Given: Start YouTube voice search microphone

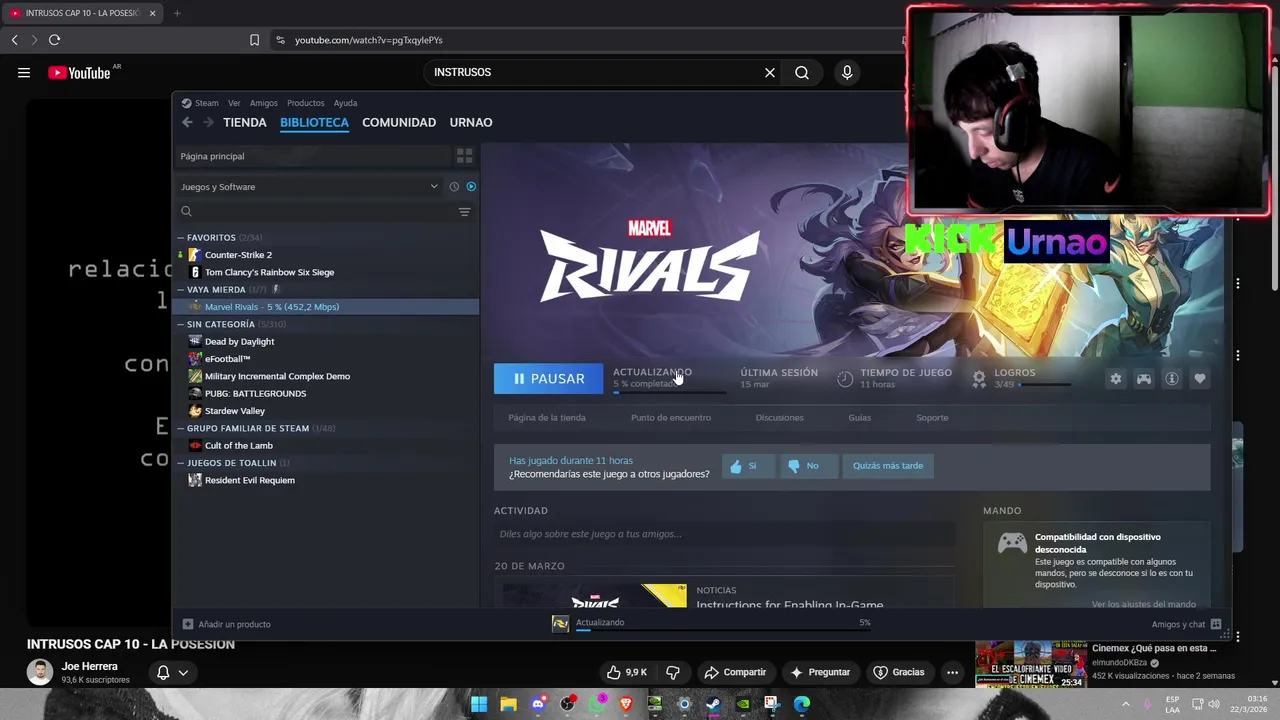Looking at the screenshot, I should [847, 72].
